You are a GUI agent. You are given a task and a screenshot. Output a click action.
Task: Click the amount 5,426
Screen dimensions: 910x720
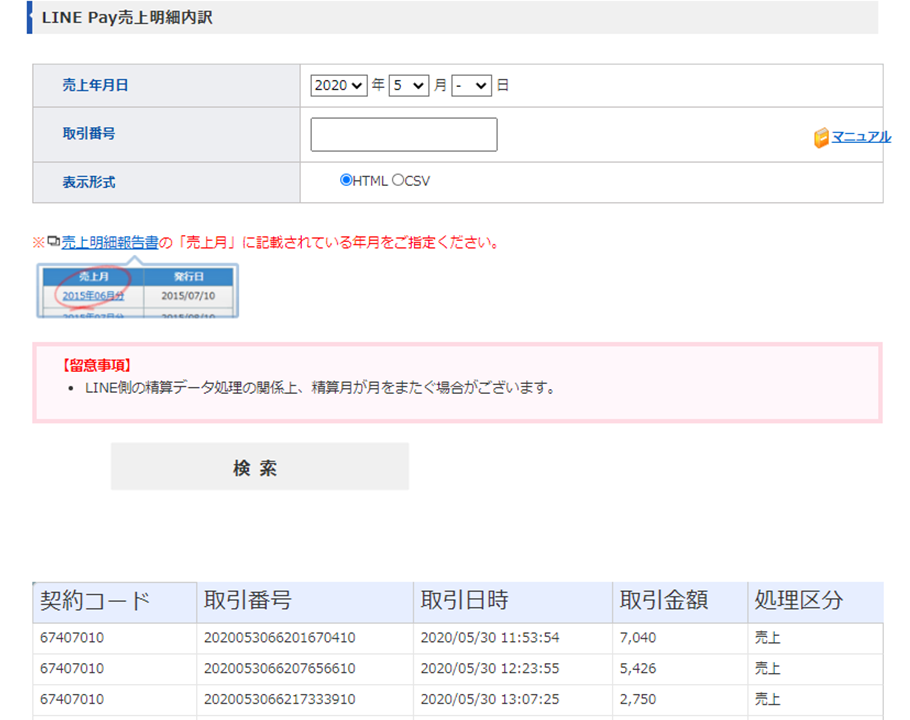point(638,668)
